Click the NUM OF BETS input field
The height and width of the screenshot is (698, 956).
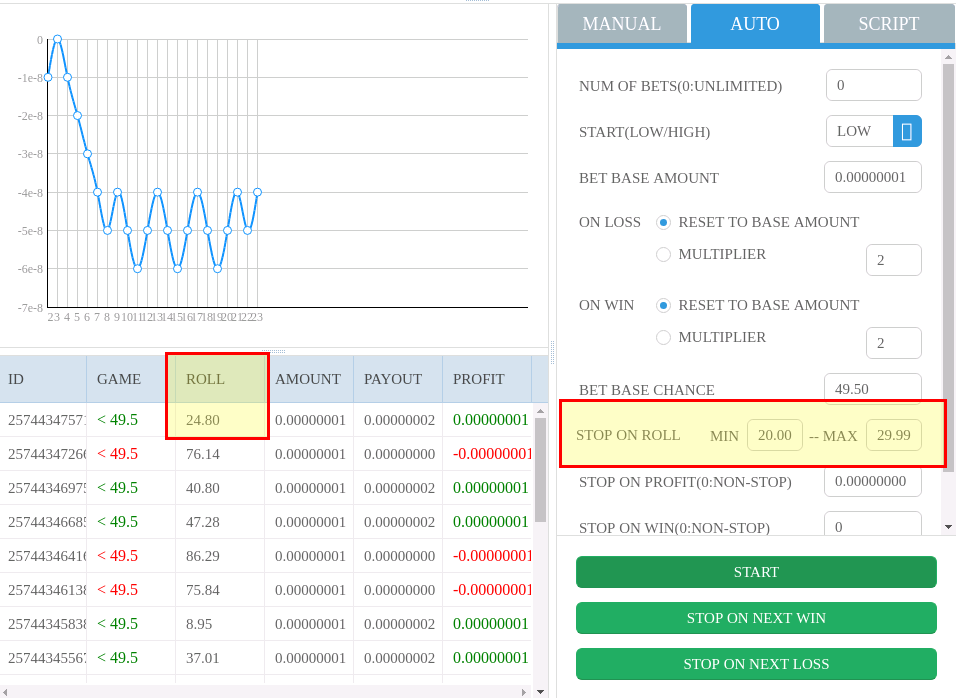point(873,85)
